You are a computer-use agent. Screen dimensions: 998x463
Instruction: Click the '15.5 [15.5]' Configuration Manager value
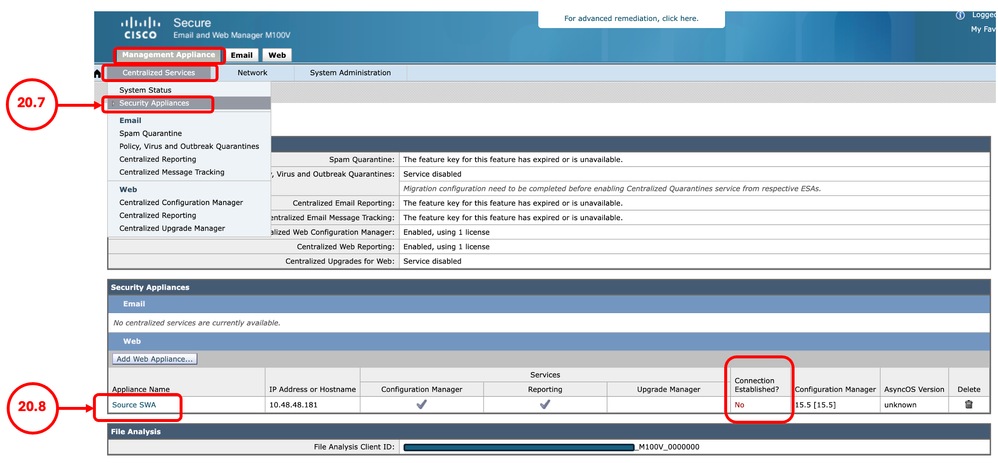pyautogui.click(x=815, y=404)
